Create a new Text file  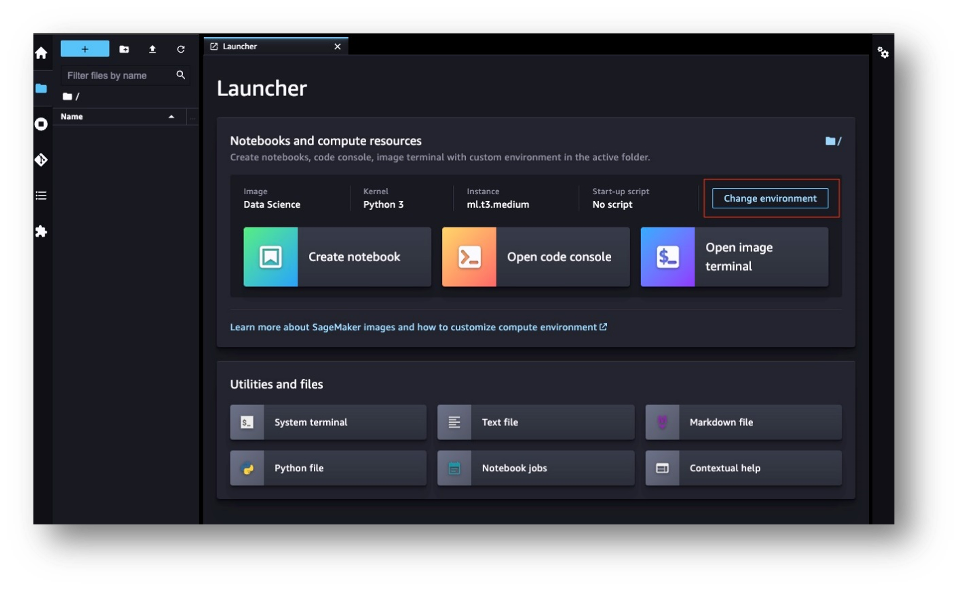pyautogui.click(x=536, y=422)
